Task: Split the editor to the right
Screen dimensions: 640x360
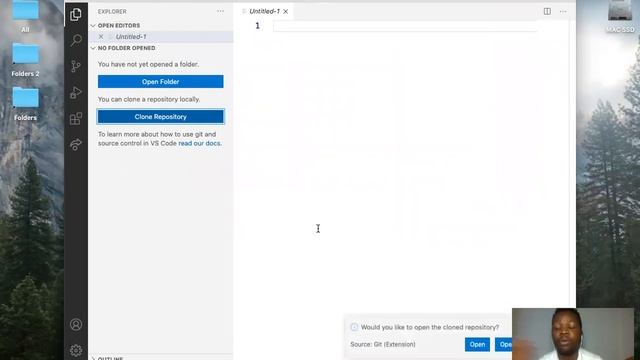Action: (547, 11)
